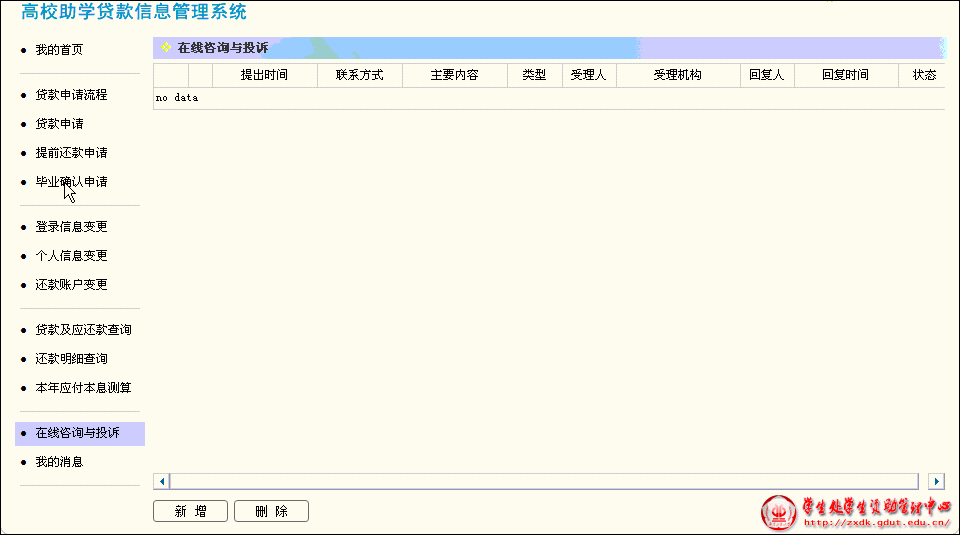Open 还款明细查询 page
The height and width of the screenshot is (535, 960).
(x=71, y=359)
